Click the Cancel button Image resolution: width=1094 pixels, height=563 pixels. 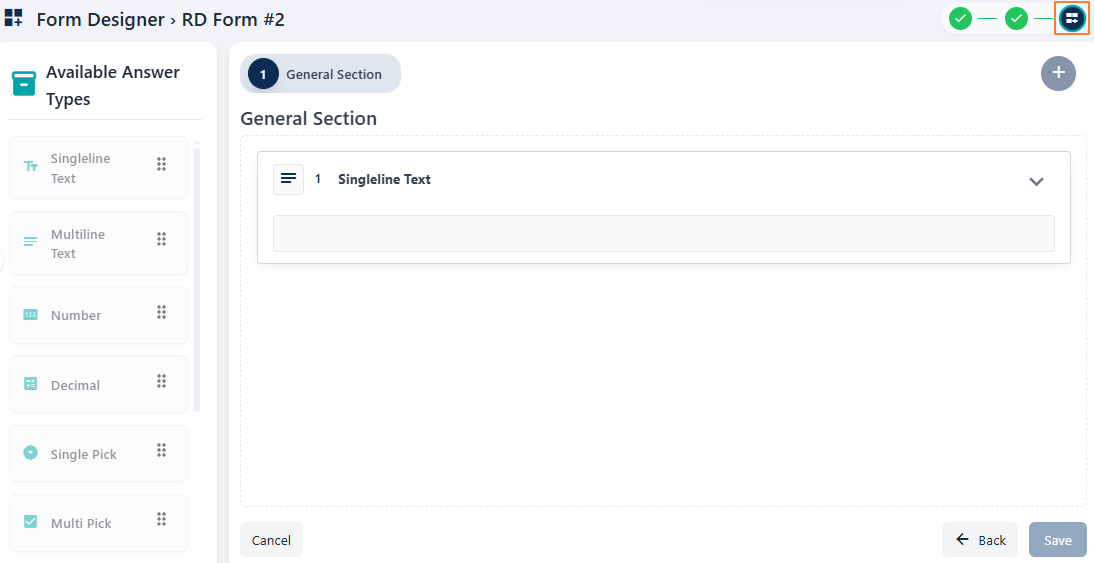(271, 540)
